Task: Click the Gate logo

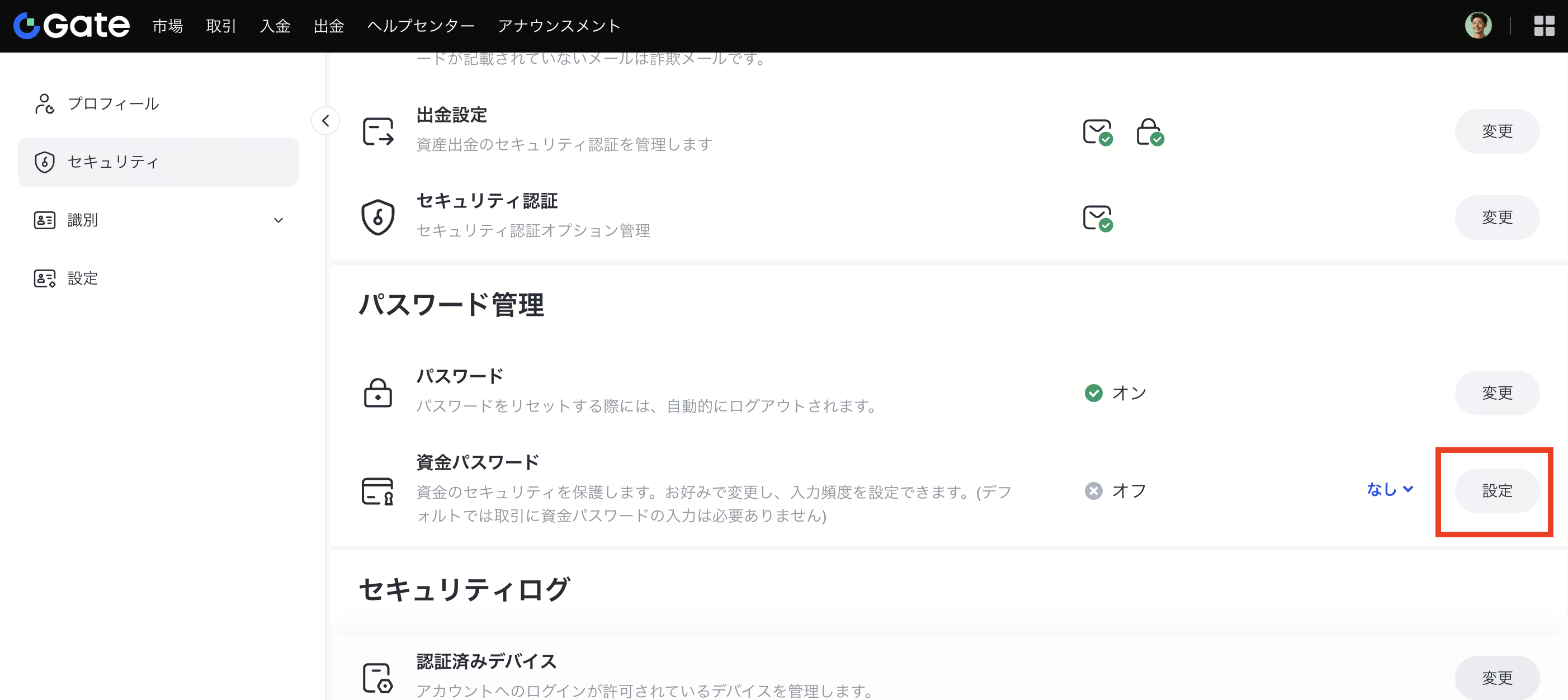Action: (x=71, y=26)
